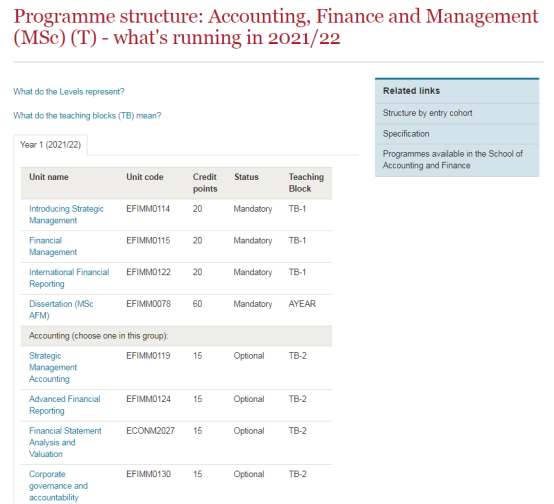Click the Unit name column header
Screen dimensions: 554x504
point(49,177)
